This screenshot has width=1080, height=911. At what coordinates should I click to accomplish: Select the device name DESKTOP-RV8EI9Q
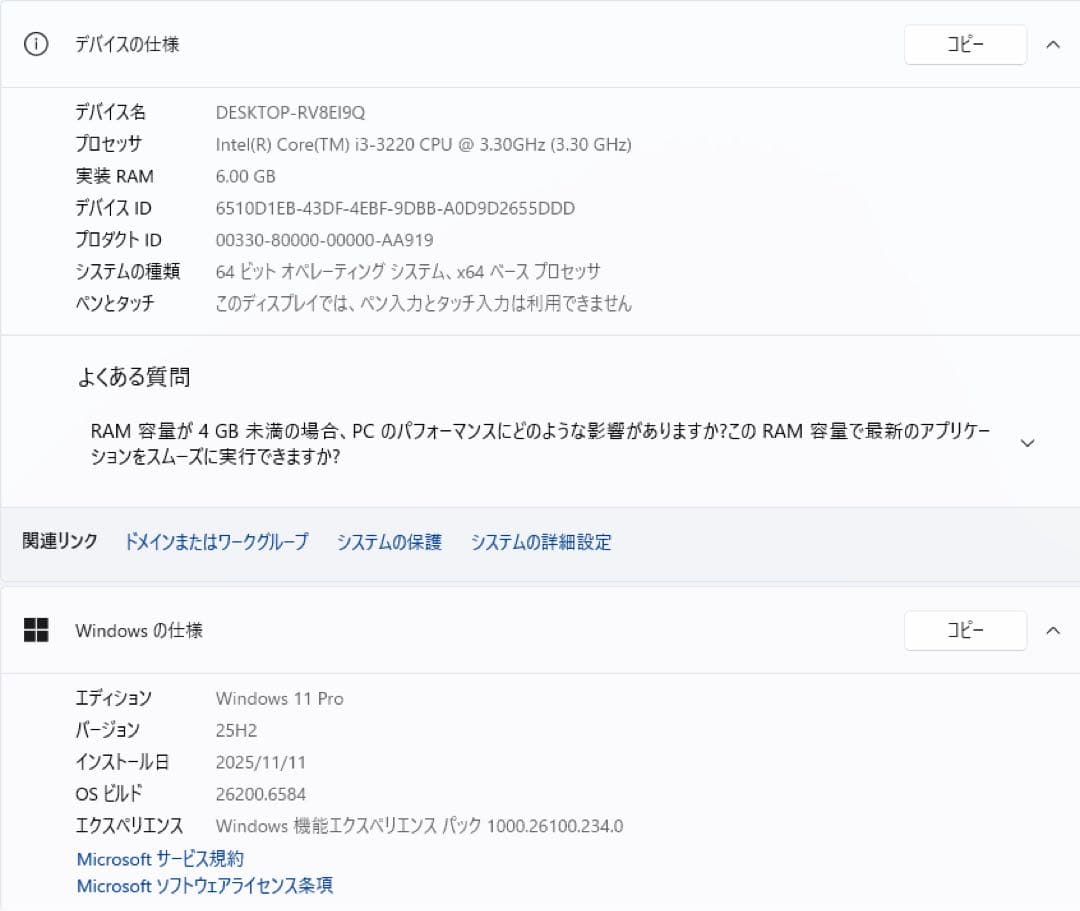(x=290, y=112)
